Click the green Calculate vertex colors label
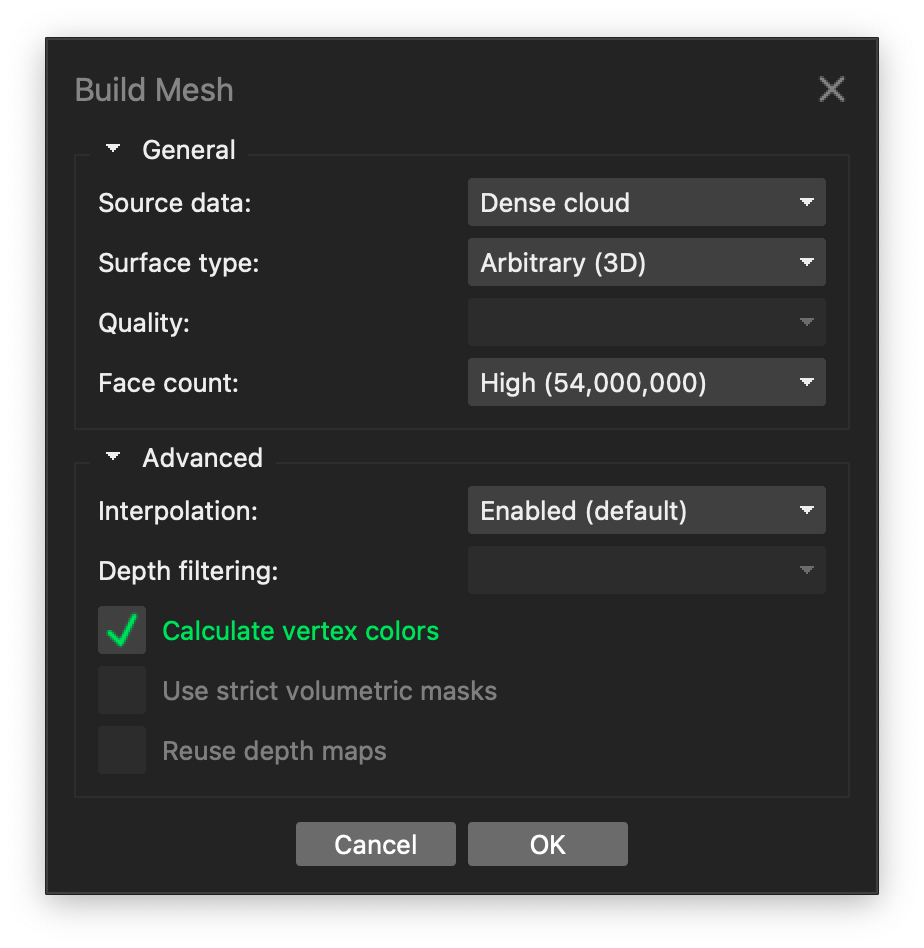Screen dimensions: 924x948 point(301,631)
